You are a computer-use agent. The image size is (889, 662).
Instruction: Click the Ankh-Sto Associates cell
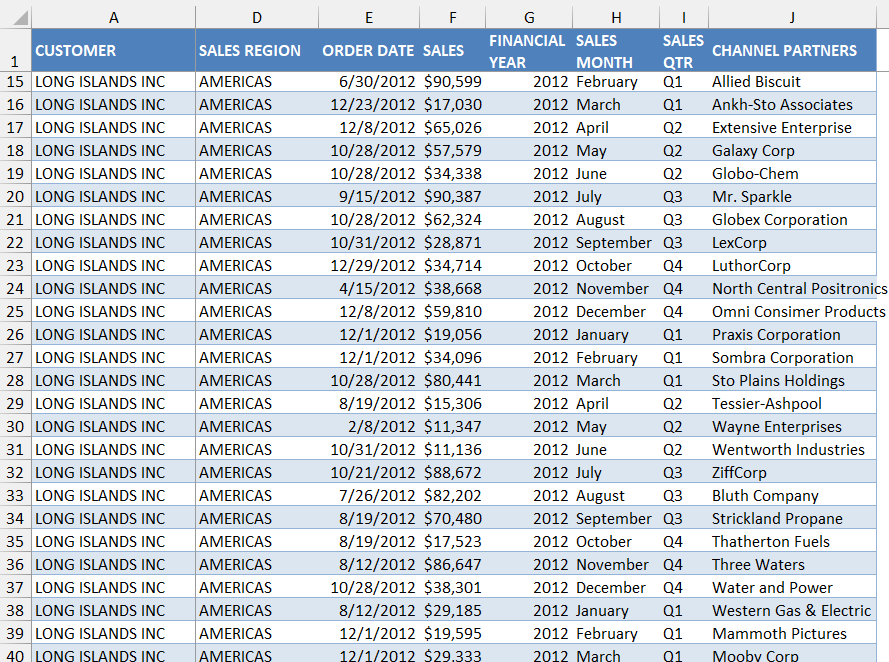point(792,105)
